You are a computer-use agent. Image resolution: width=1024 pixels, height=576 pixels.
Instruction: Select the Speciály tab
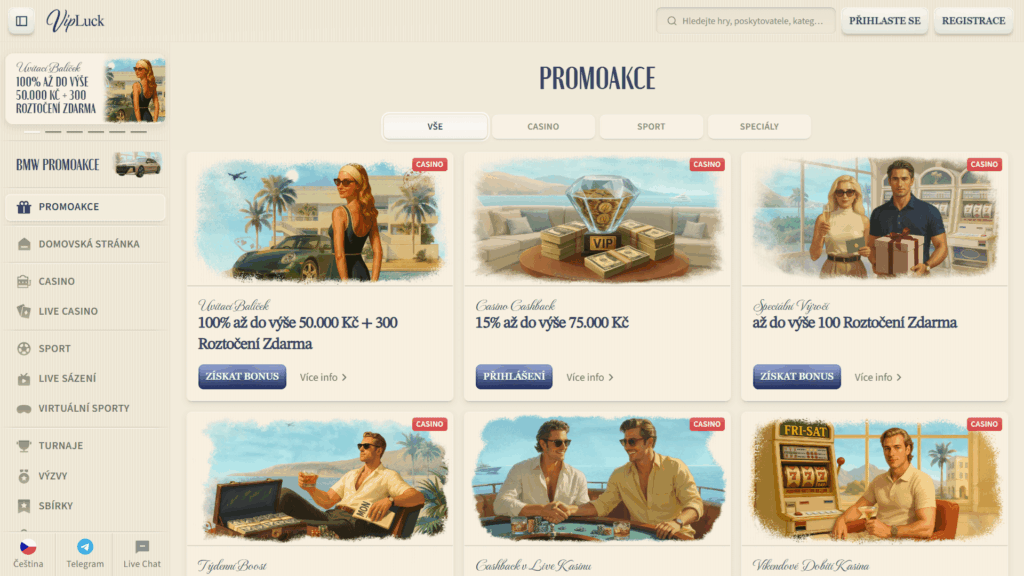coord(759,127)
